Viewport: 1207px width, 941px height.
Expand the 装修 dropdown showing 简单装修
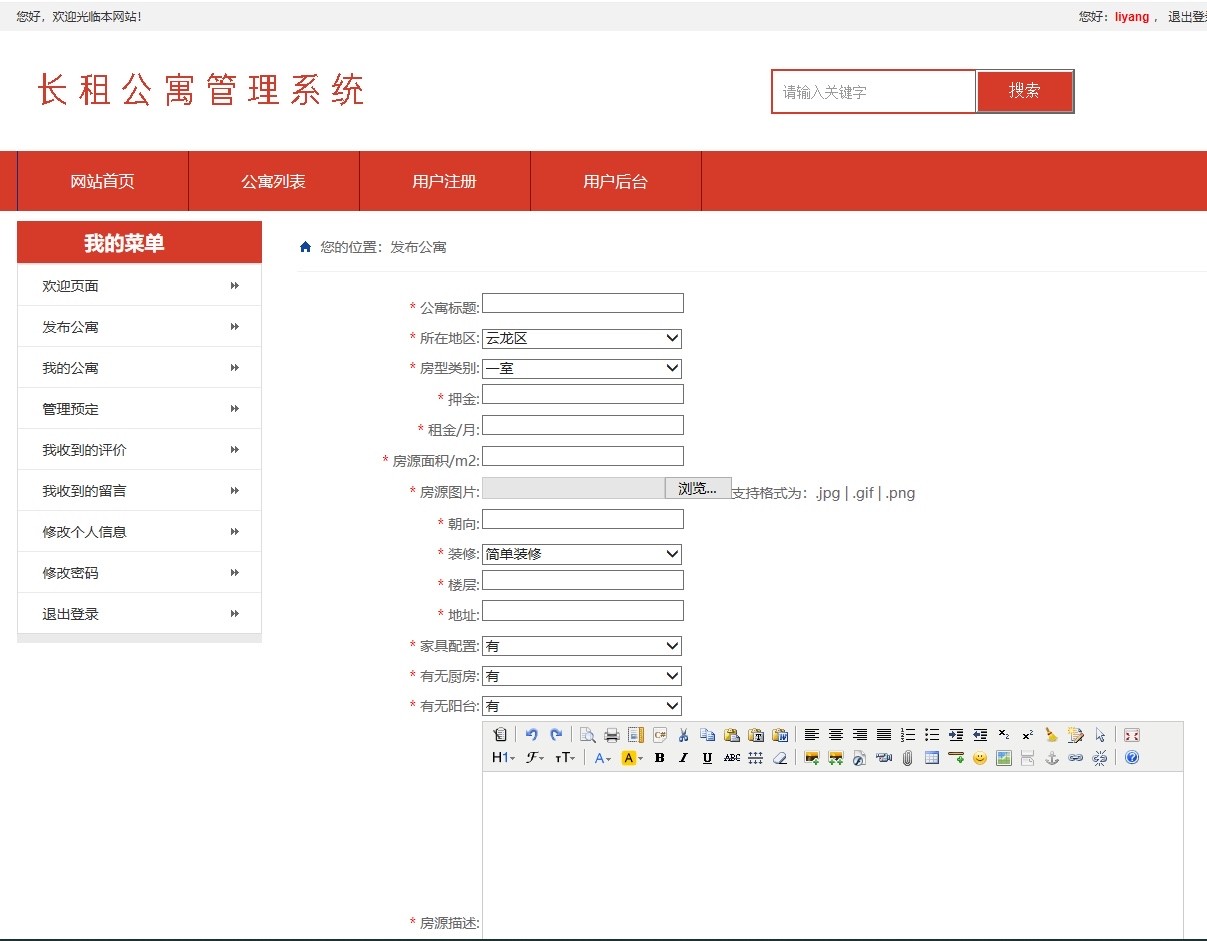pos(582,554)
